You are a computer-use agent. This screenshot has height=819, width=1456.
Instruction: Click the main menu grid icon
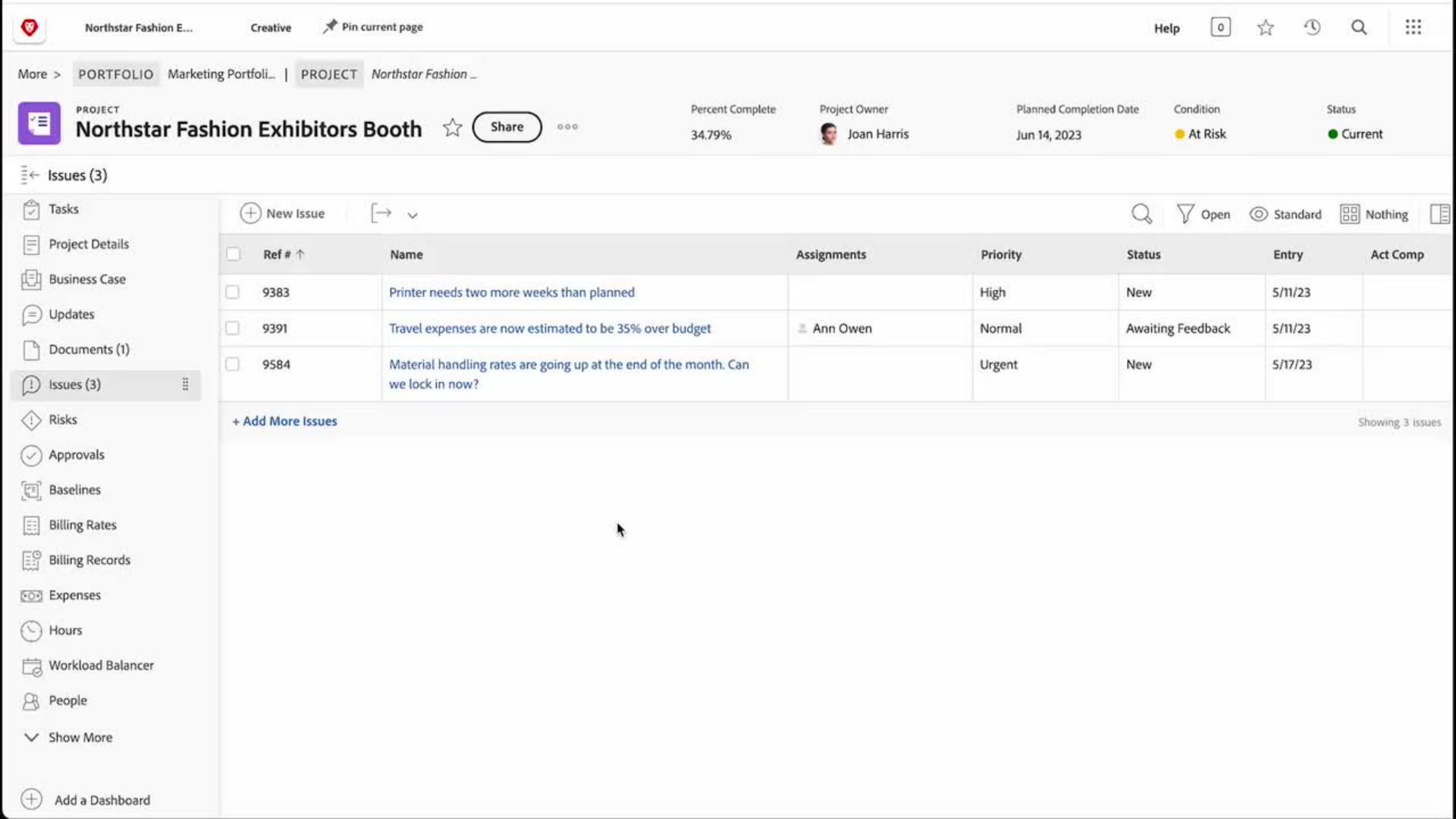1413,27
